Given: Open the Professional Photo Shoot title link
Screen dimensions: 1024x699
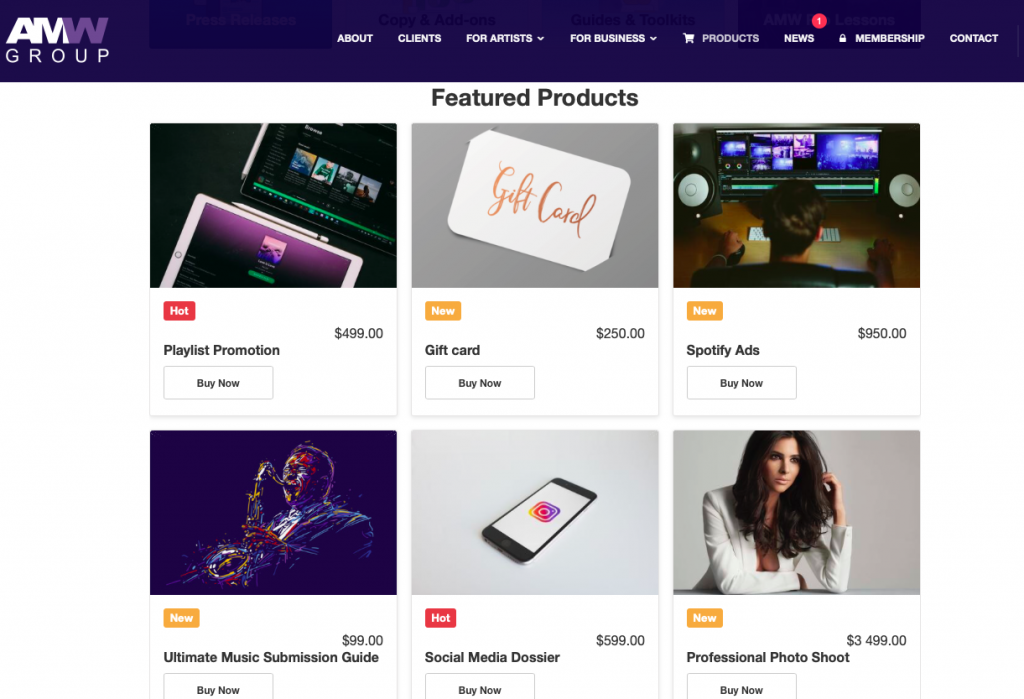Looking at the screenshot, I should [x=768, y=657].
